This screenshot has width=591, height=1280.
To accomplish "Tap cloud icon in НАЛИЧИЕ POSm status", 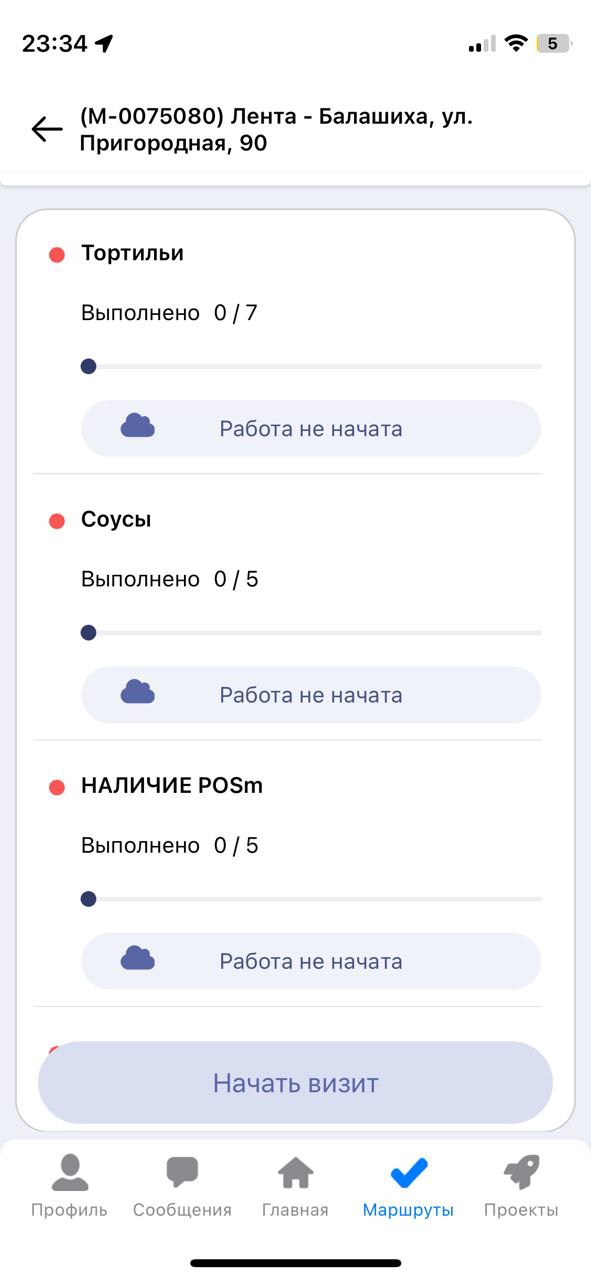I will (138, 959).
